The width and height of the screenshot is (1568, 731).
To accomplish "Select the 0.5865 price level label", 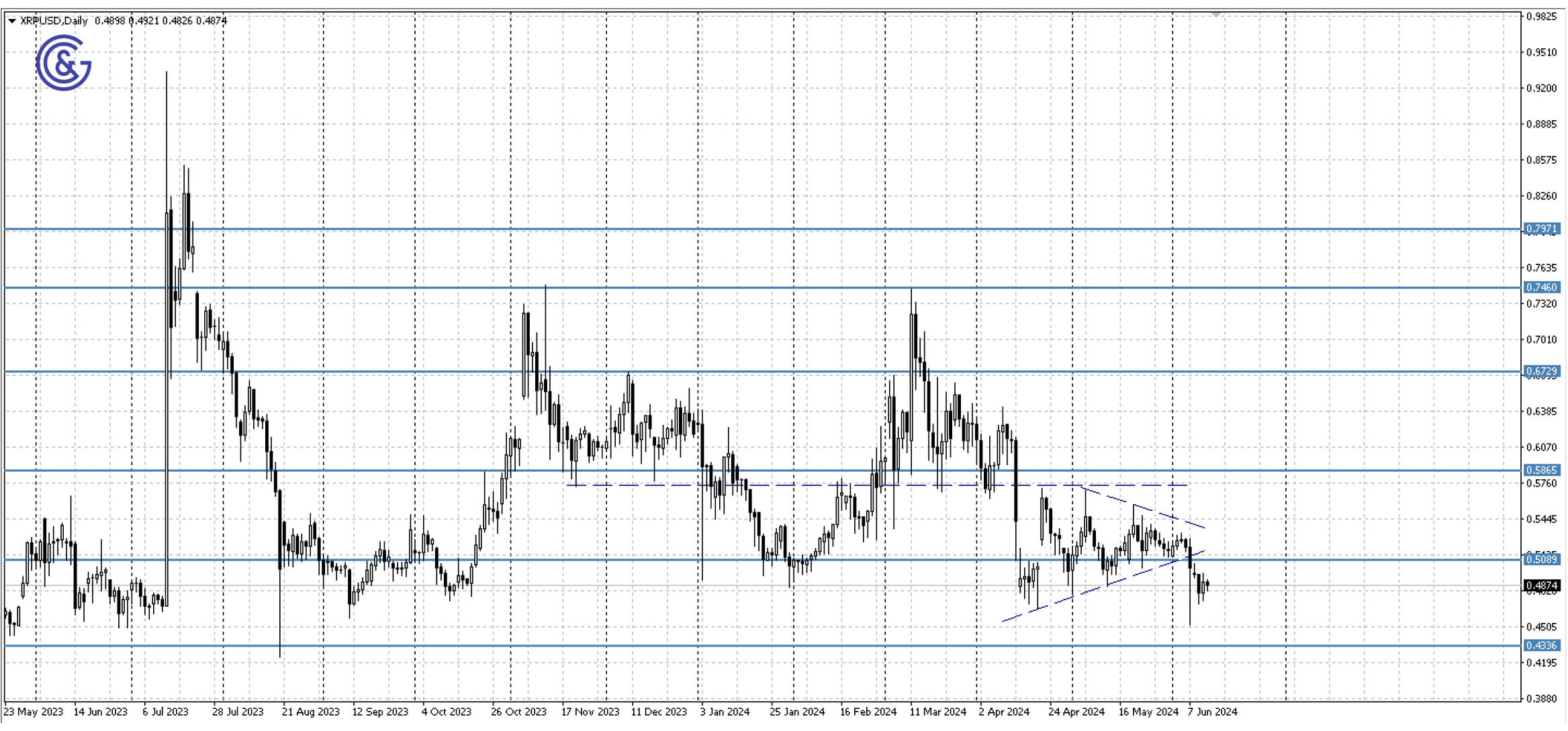I will pos(1541,470).
